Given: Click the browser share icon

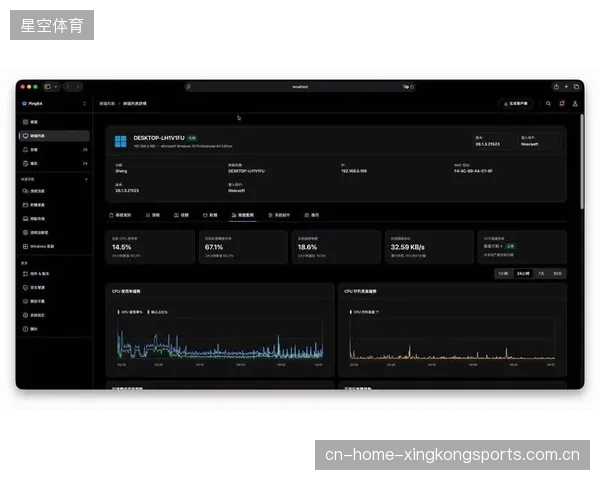Looking at the screenshot, I should coord(556,87).
